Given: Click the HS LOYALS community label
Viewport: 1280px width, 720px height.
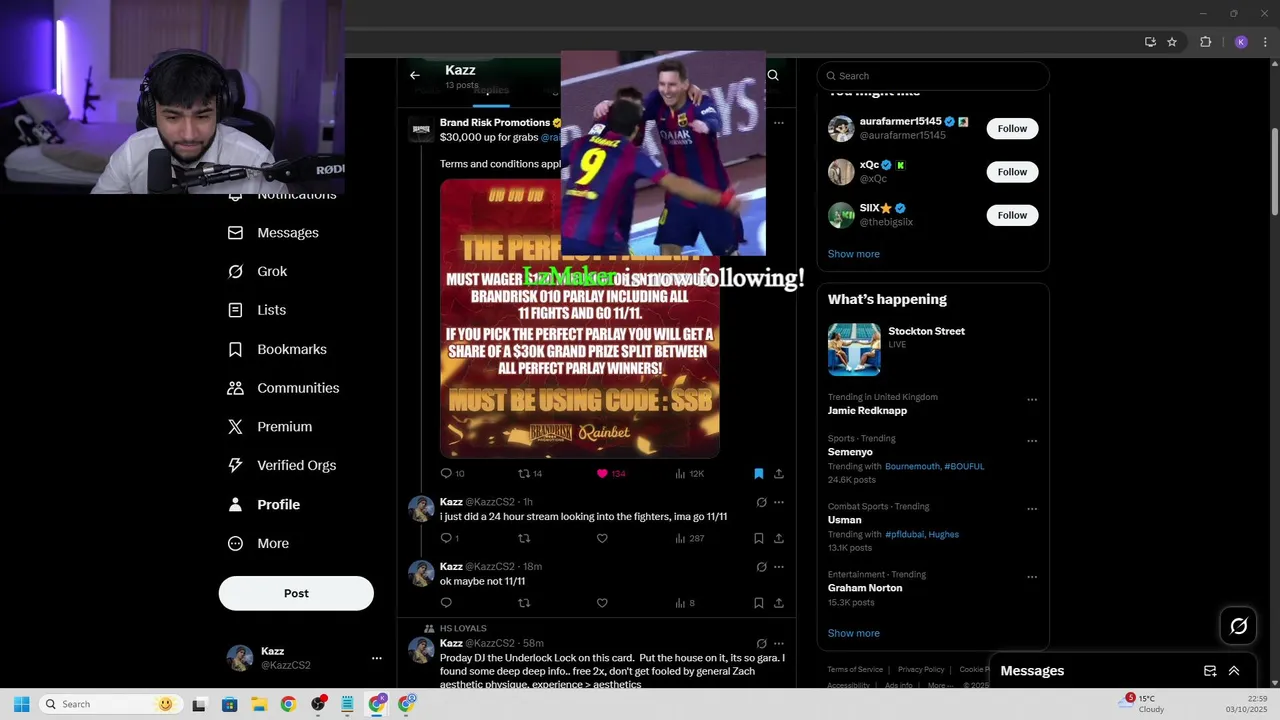Looking at the screenshot, I should (463, 628).
